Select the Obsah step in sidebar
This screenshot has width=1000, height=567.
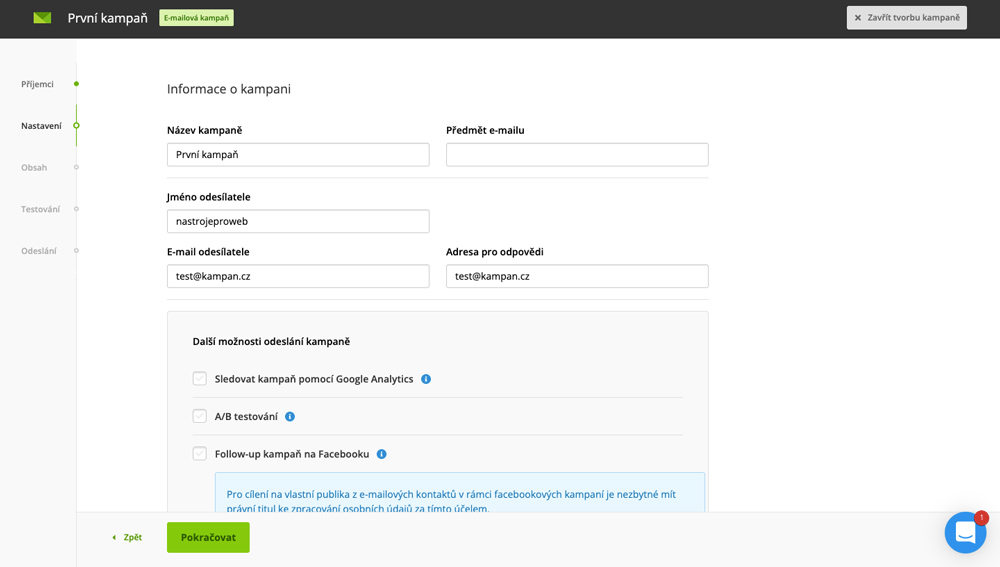coord(34,168)
